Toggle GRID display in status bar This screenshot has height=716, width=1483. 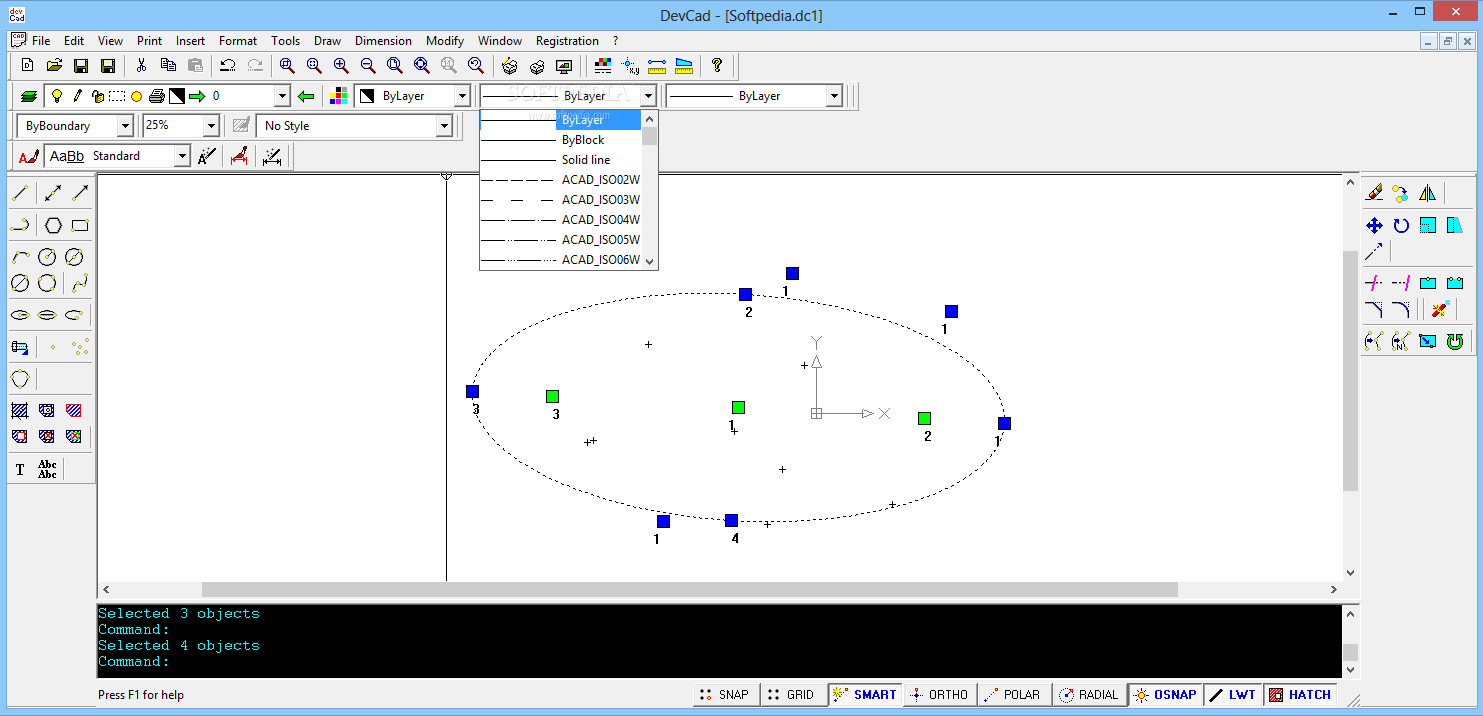pyautogui.click(x=793, y=695)
